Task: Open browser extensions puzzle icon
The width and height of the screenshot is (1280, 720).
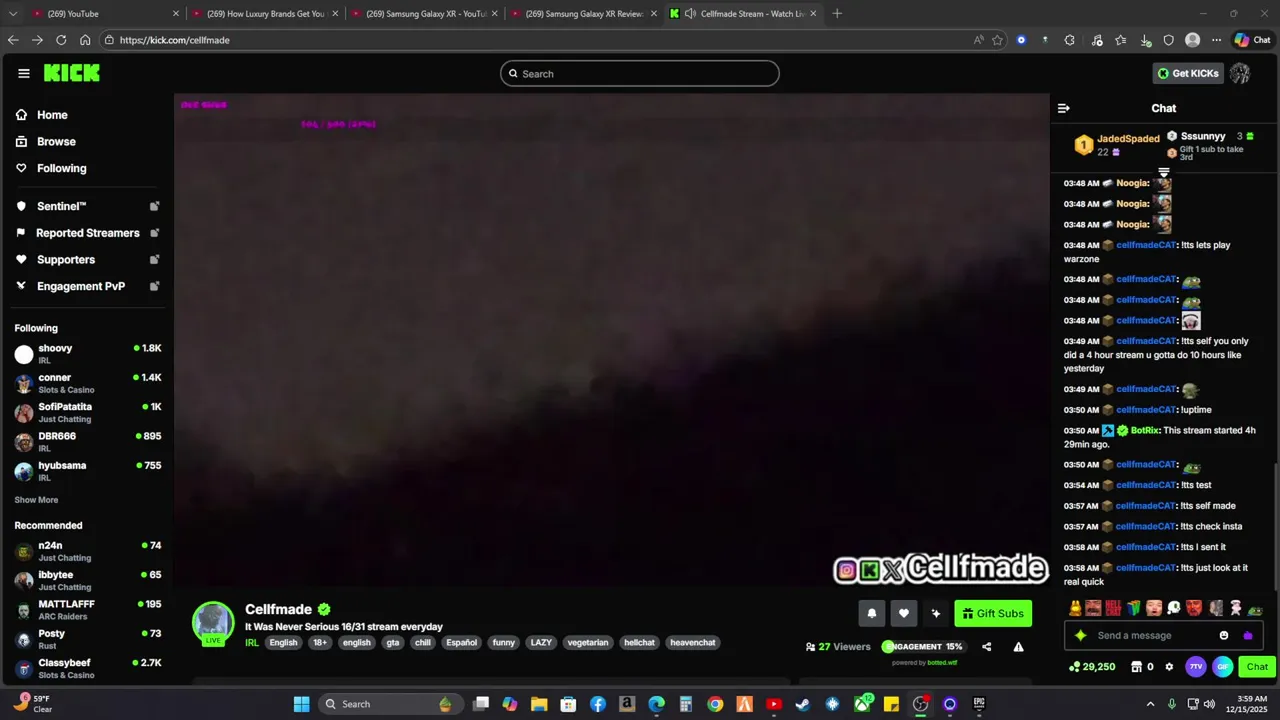Action: click(1070, 40)
